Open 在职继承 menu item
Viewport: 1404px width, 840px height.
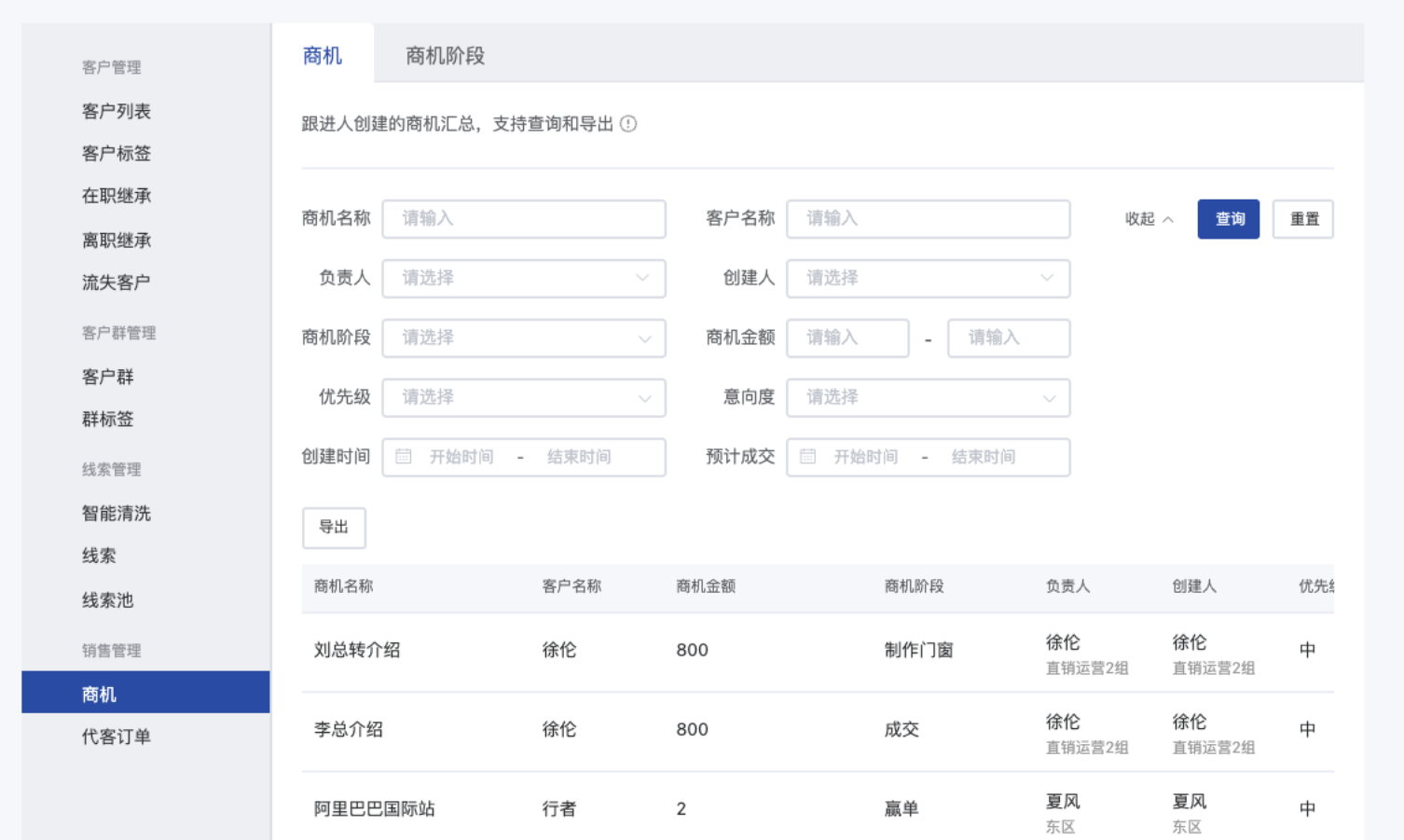(x=117, y=196)
